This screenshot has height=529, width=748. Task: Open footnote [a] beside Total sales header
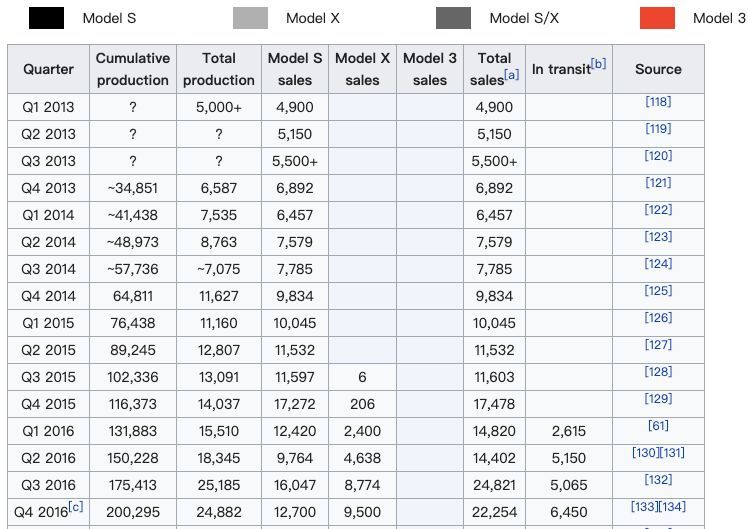coord(511,74)
